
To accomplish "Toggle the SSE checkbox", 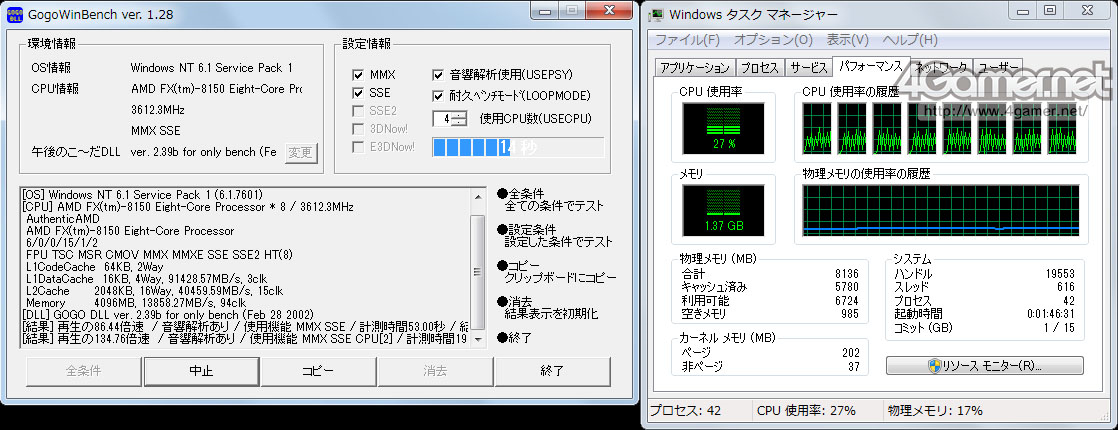I will 359,93.
